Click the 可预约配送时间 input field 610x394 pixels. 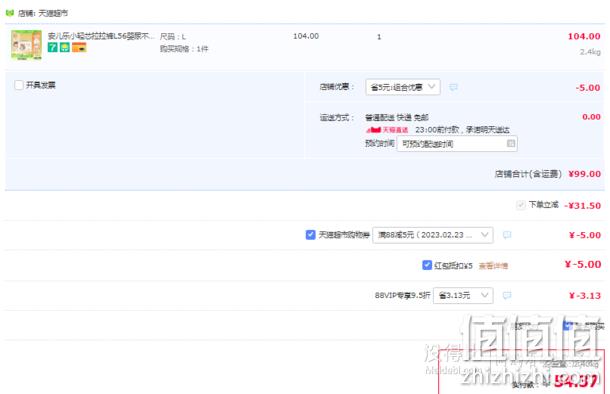pyautogui.click(x=457, y=144)
